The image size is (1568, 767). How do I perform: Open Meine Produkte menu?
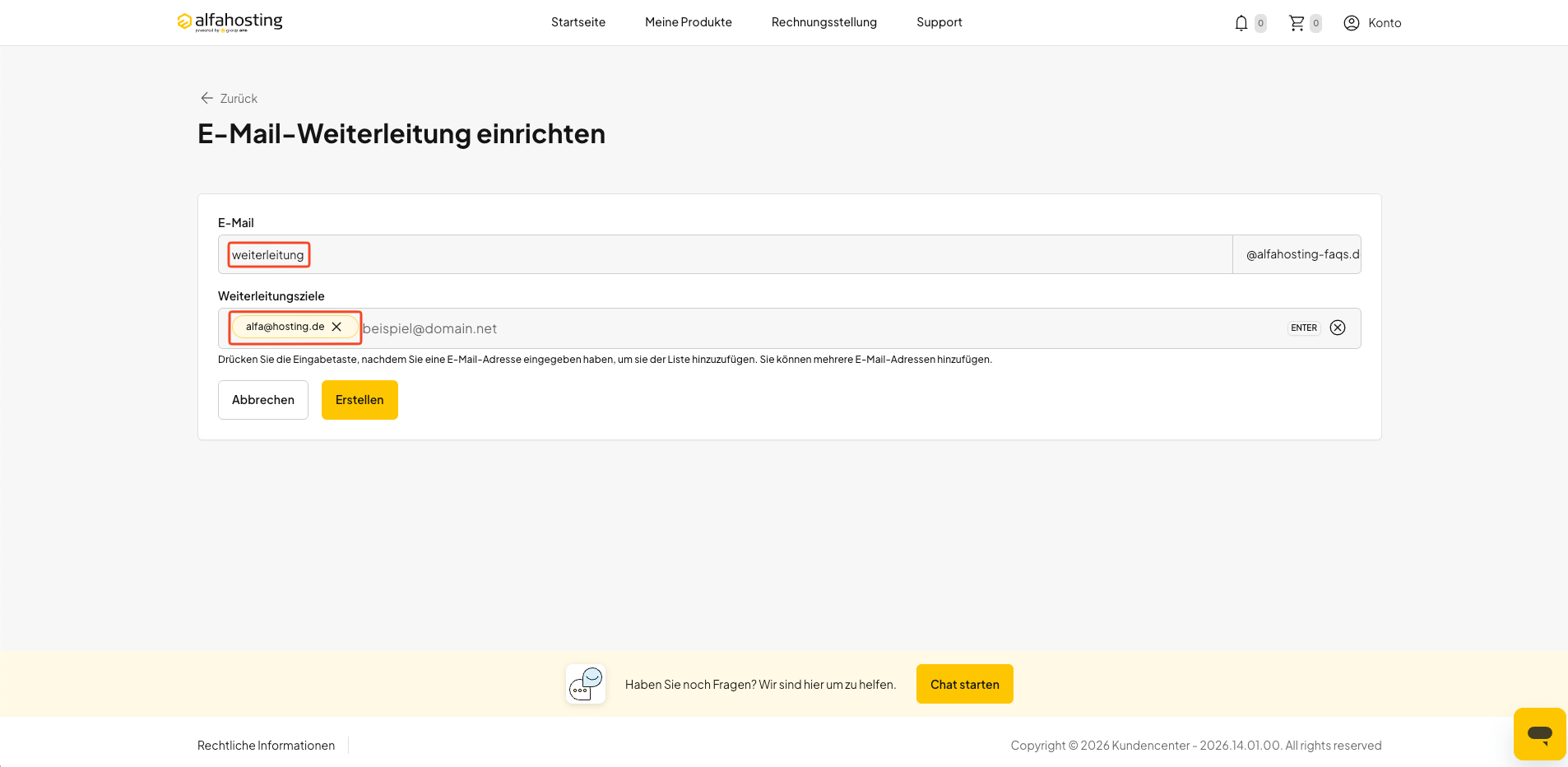pyautogui.click(x=689, y=22)
